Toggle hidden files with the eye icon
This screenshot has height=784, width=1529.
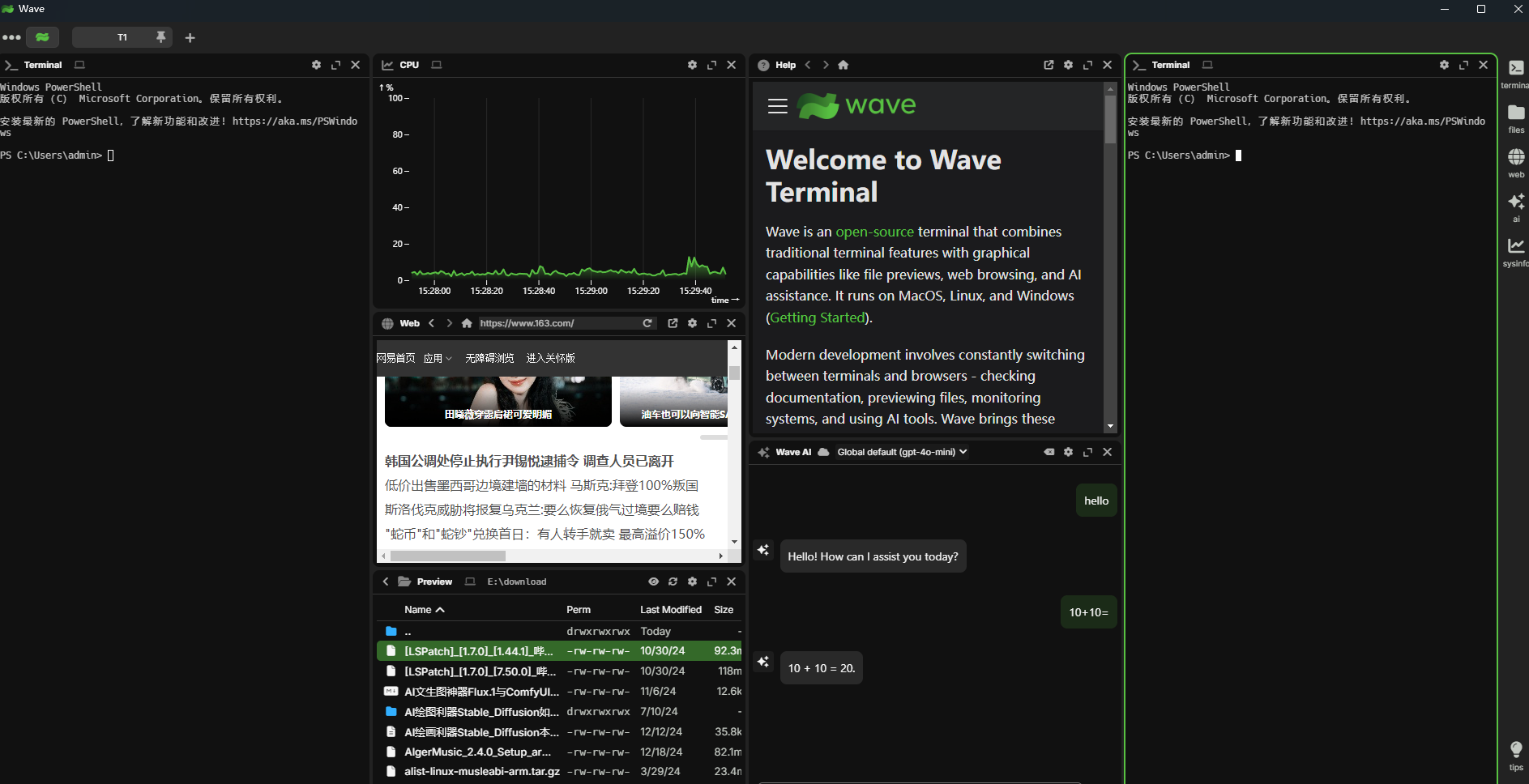point(653,581)
